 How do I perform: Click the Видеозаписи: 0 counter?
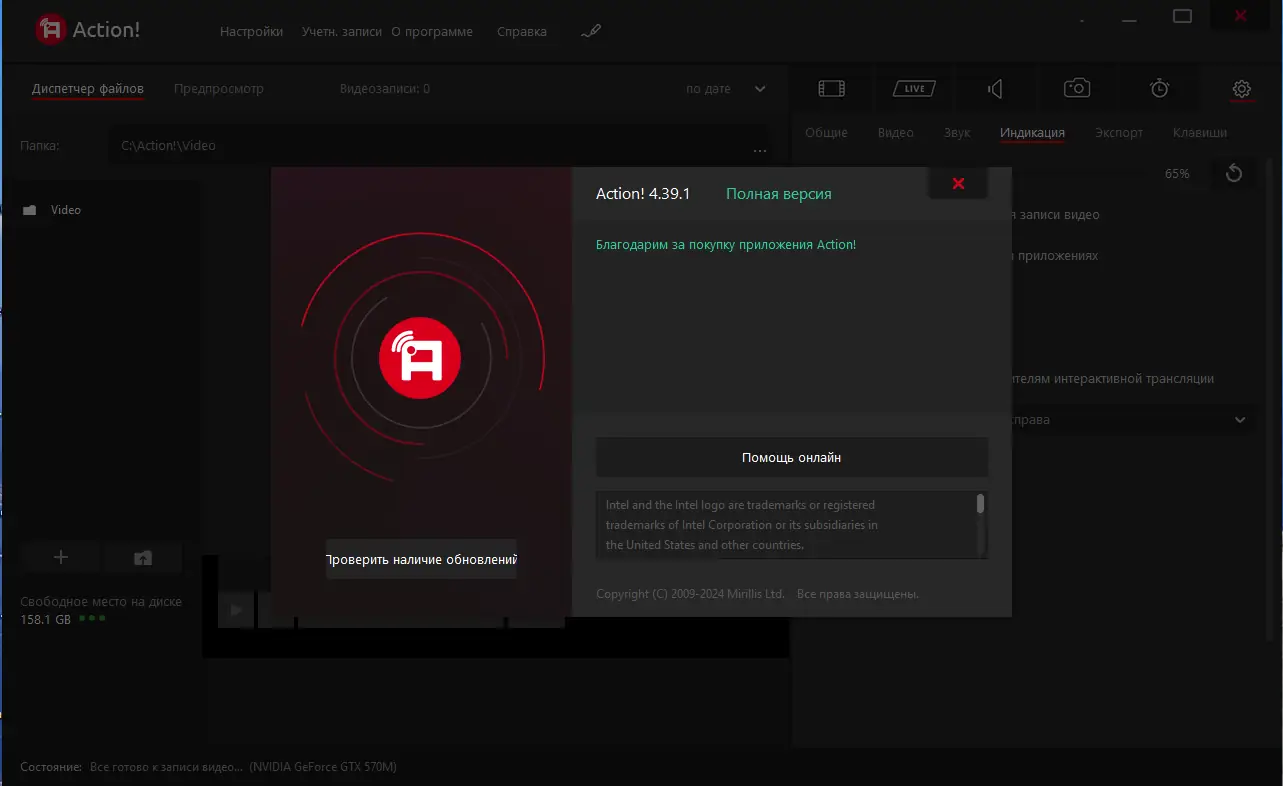coord(385,89)
